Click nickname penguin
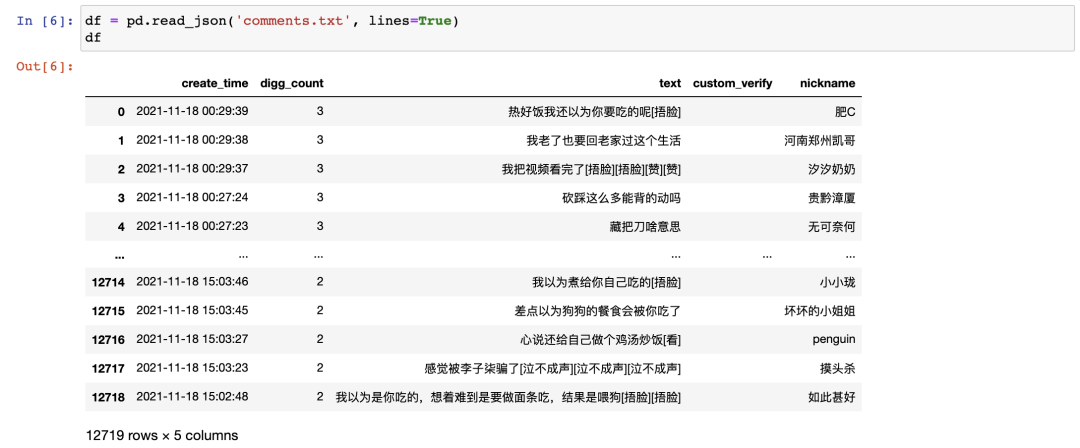The width and height of the screenshot is (1080, 448). pyautogui.click(x=833, y=340)
